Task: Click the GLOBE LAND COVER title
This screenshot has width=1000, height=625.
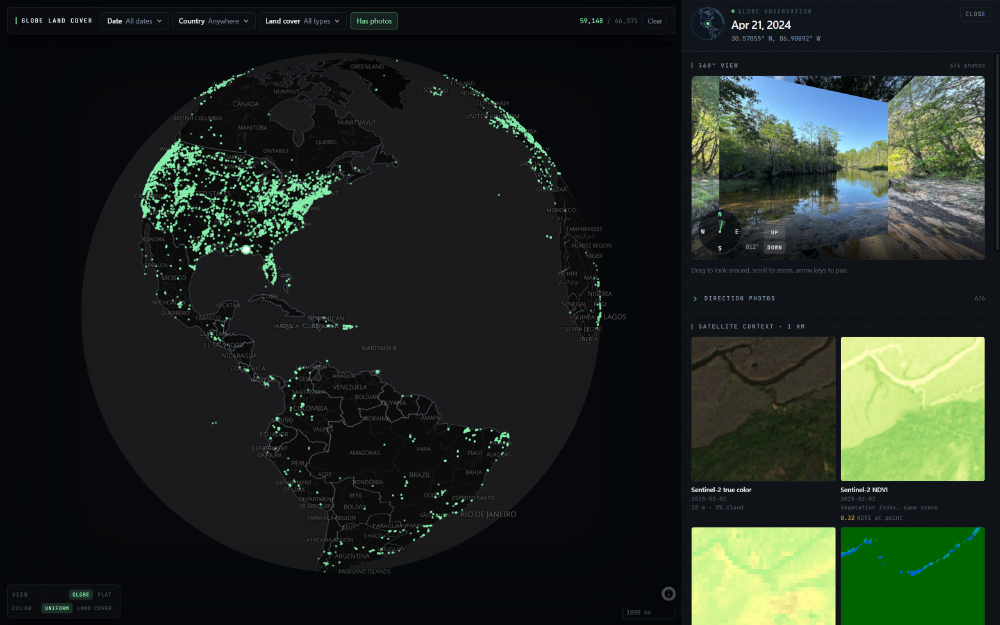Action: pyautogui.click(x=57, y=21)
